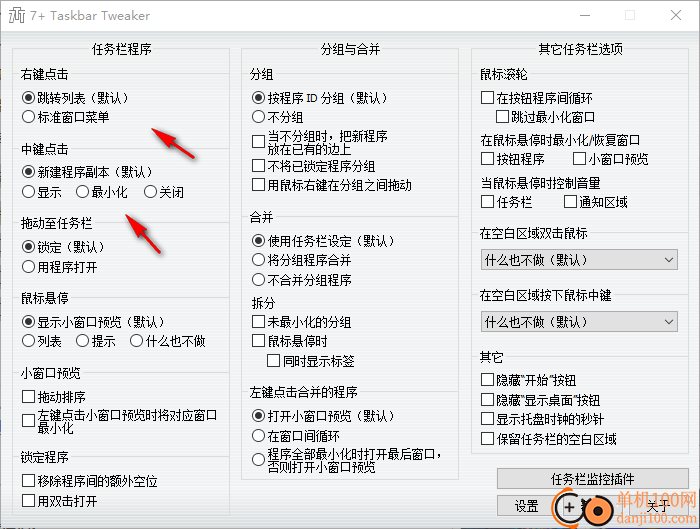700x529 pixels.
Task: Enable 移除程序间的额外空位
Action: point(28,481)
